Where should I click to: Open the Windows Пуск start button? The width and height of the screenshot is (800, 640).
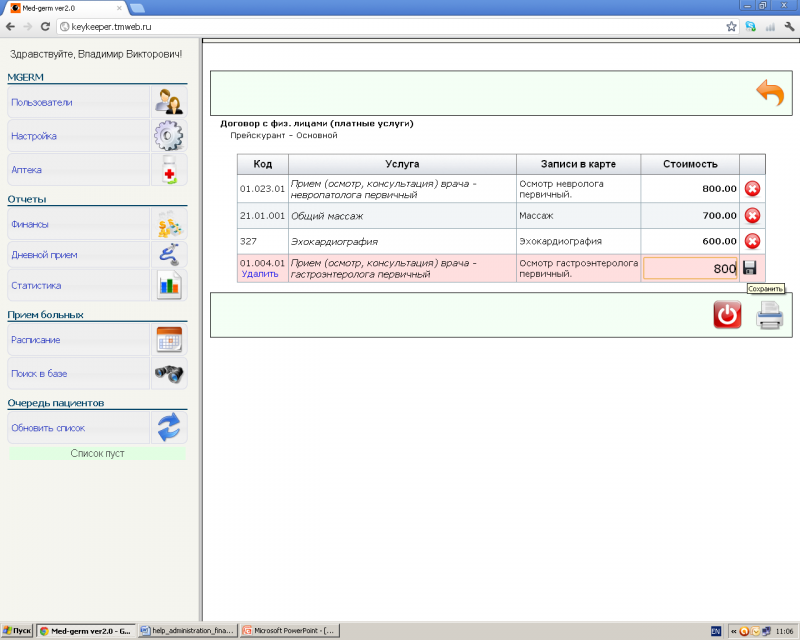[x=17, y=631]
